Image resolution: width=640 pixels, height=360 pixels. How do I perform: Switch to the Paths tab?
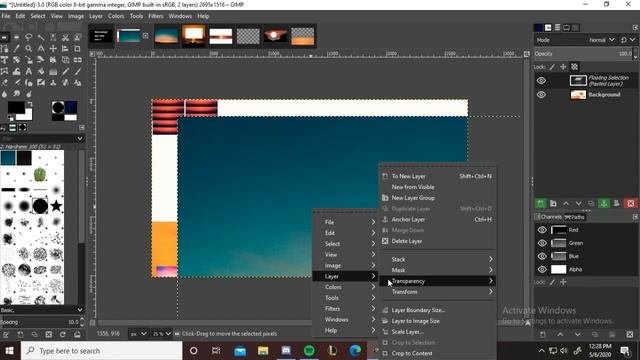coord(575,217)
